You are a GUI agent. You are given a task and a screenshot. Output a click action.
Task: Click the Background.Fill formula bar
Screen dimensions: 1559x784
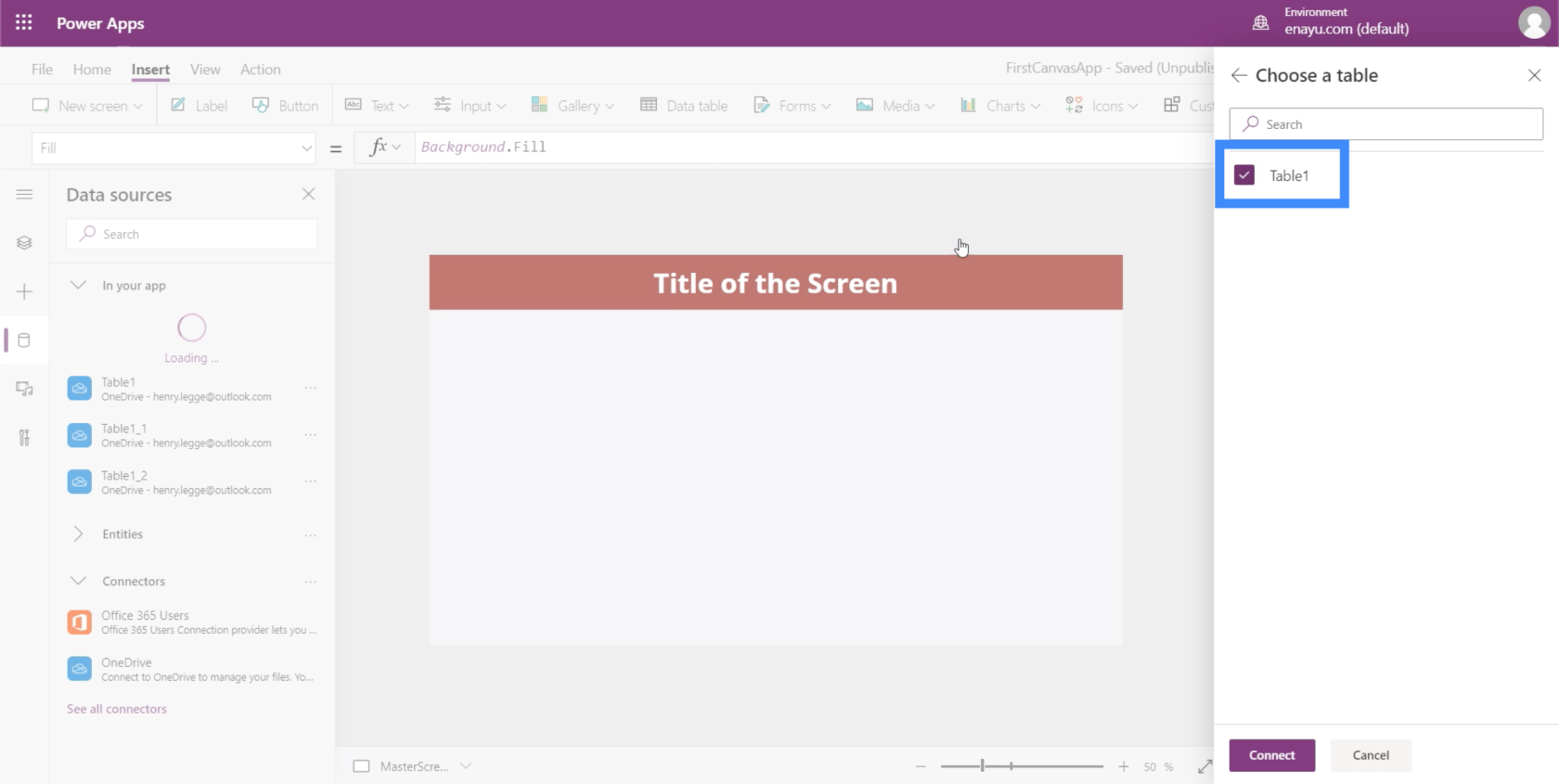point(813,147)
